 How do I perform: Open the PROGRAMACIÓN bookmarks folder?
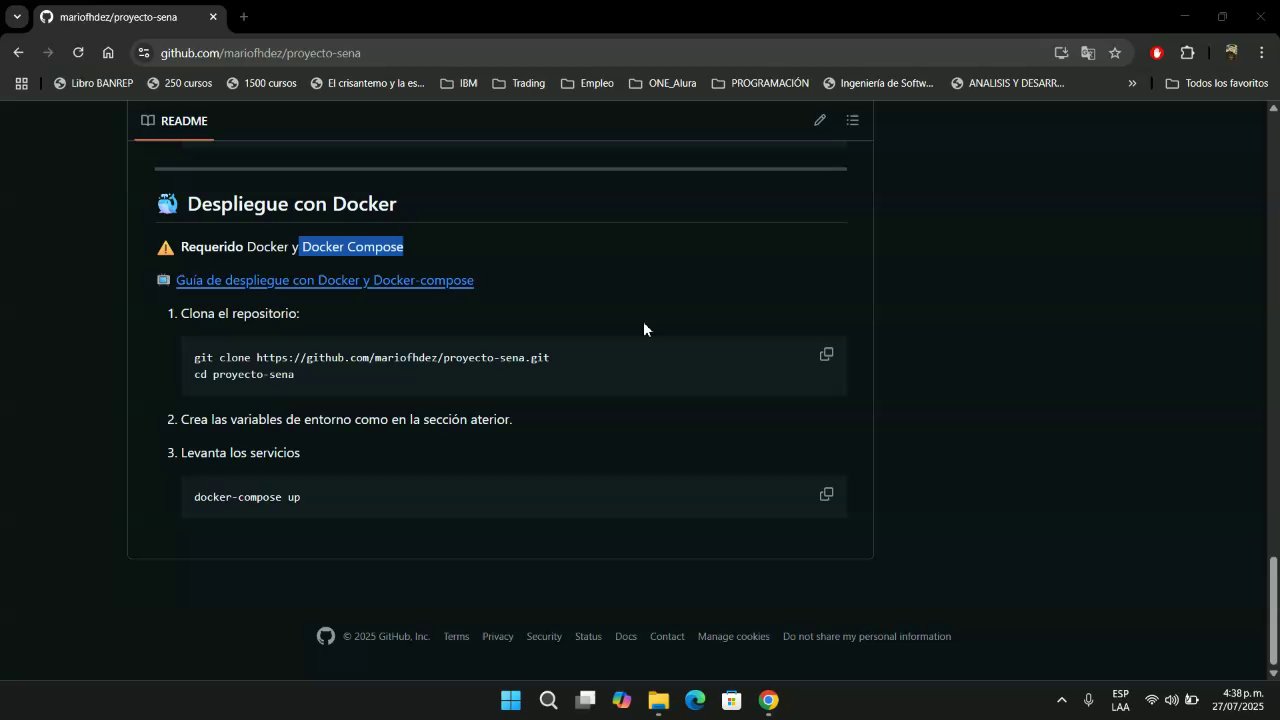(760, 84)
